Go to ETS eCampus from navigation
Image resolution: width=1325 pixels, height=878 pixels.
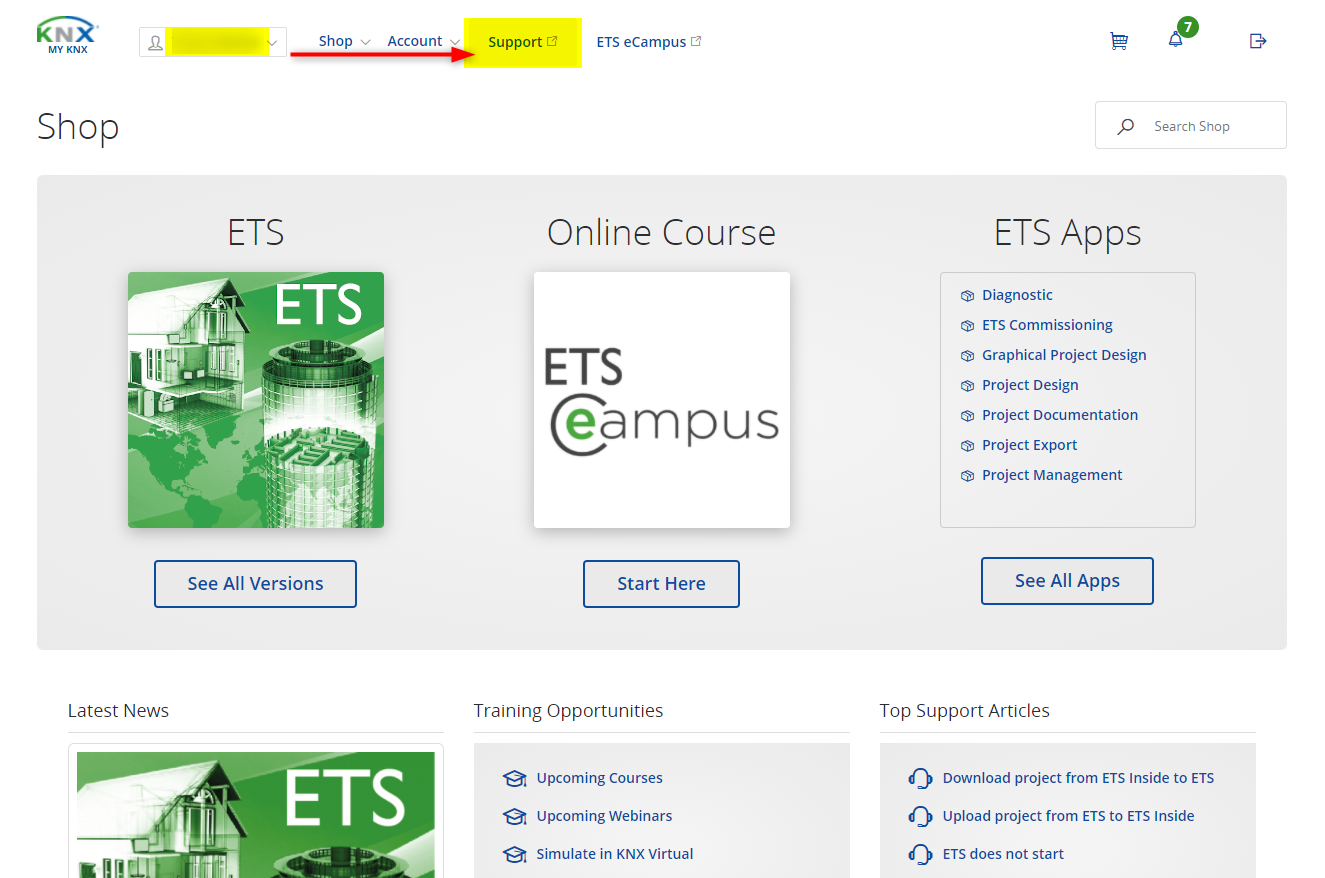pos(648,42)
